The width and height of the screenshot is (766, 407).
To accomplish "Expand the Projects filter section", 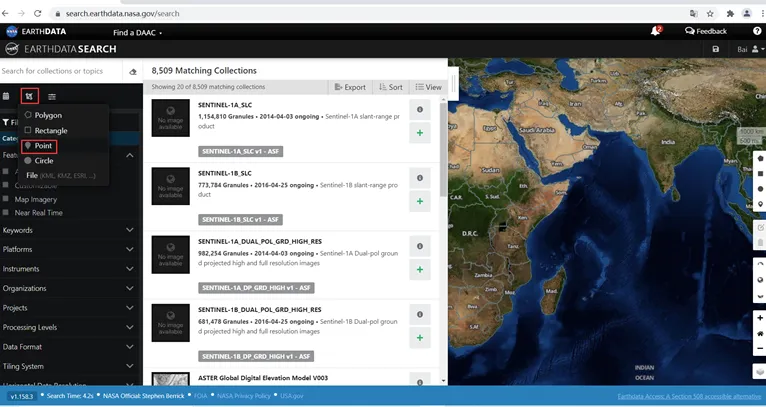I will pyautogui.click(x=68, y=308).
